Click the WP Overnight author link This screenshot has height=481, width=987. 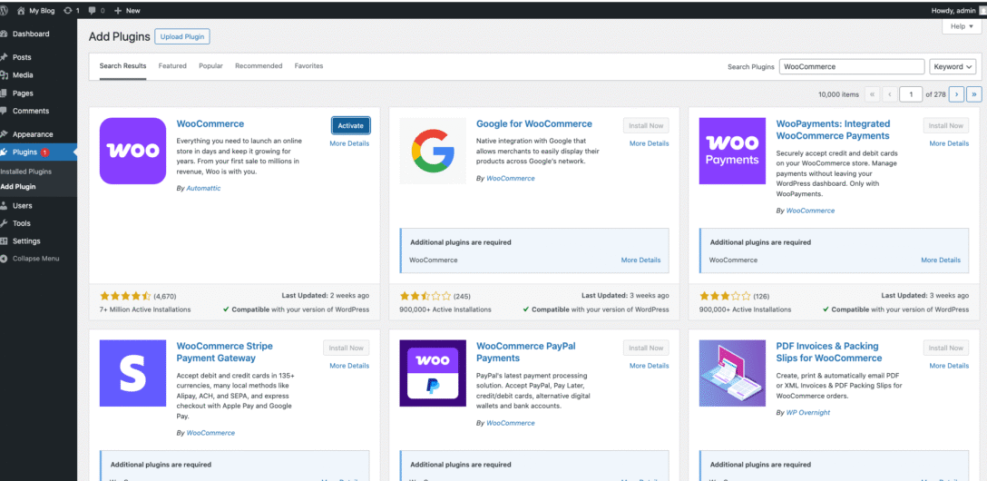click(x=808, y=413)
